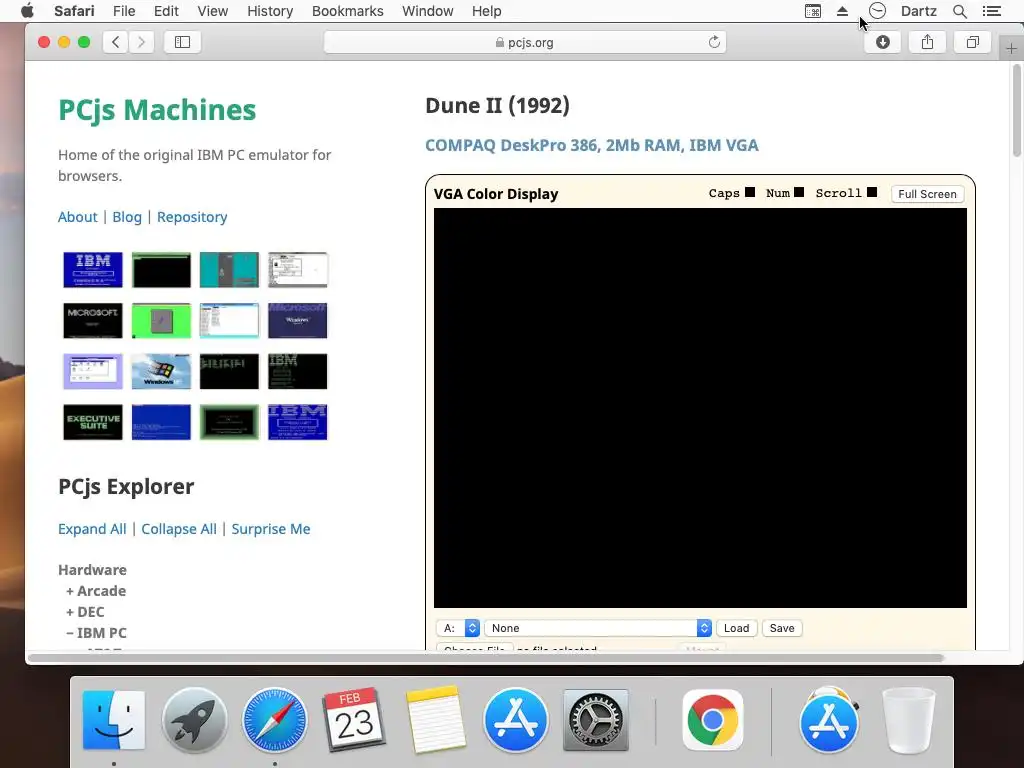Open the App Store icon next to Trash

pos(829,720)
